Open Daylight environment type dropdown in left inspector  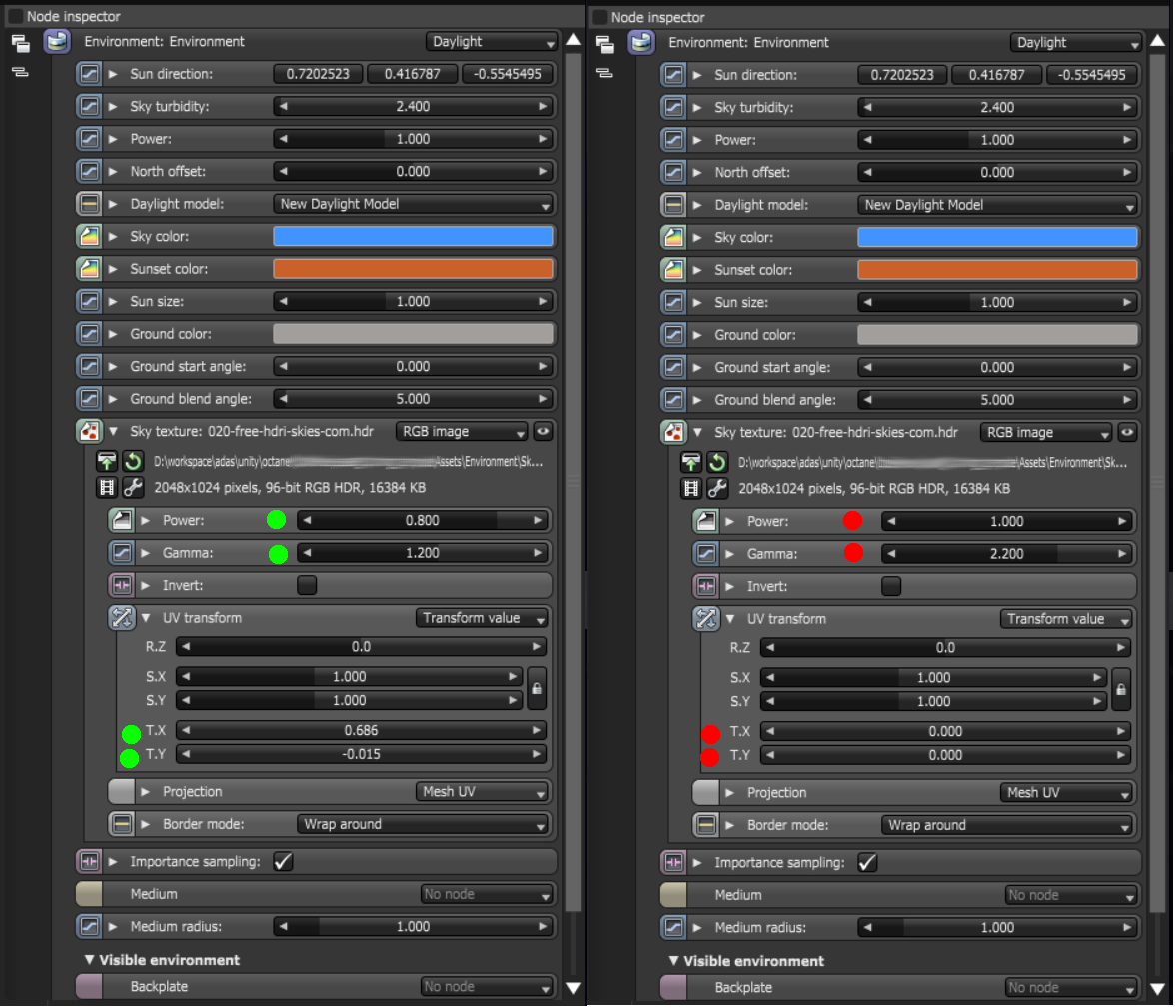click(x=492, y=41)
